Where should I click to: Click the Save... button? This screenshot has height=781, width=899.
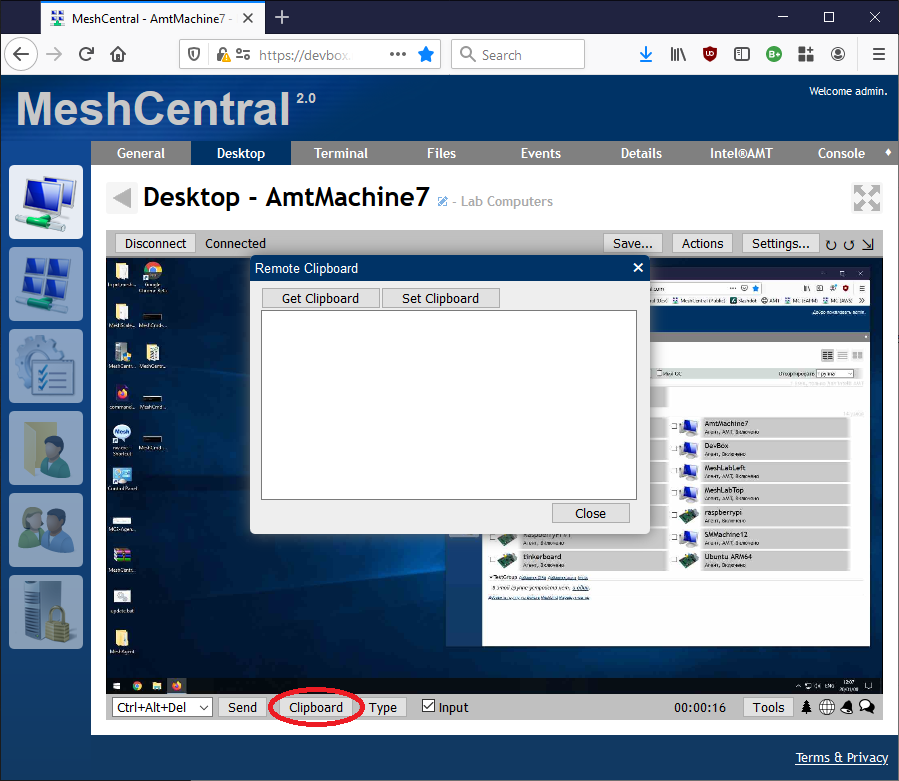coord(632,244)
